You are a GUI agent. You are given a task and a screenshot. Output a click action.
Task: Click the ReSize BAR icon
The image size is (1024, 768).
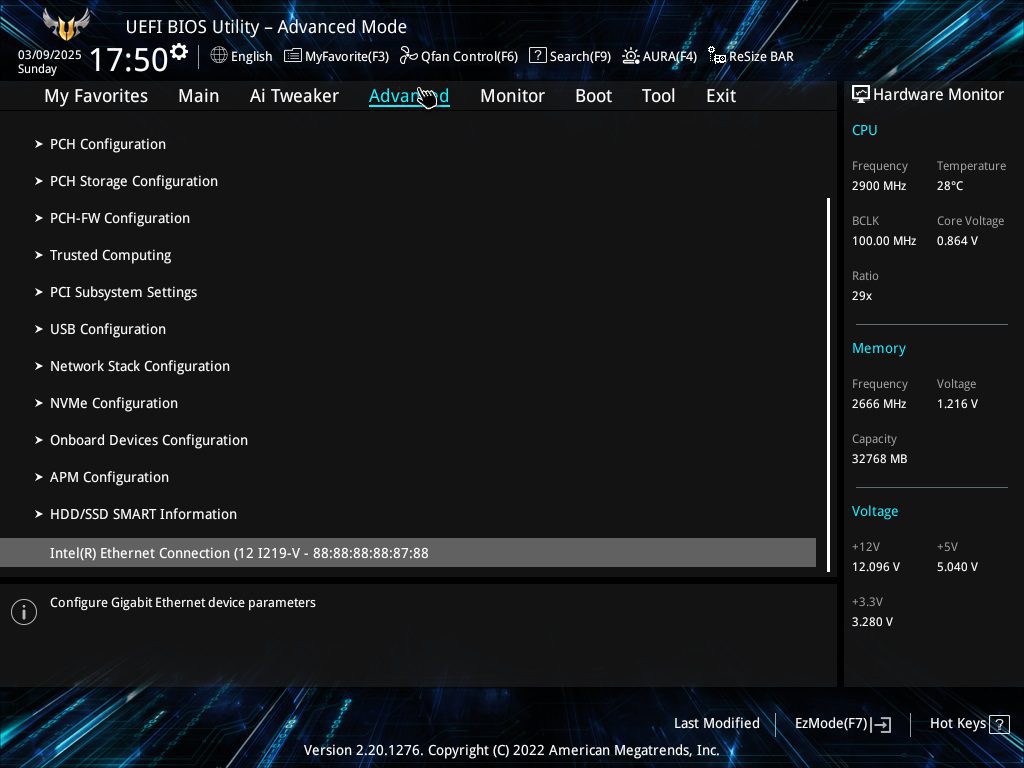tap(717, 56)
